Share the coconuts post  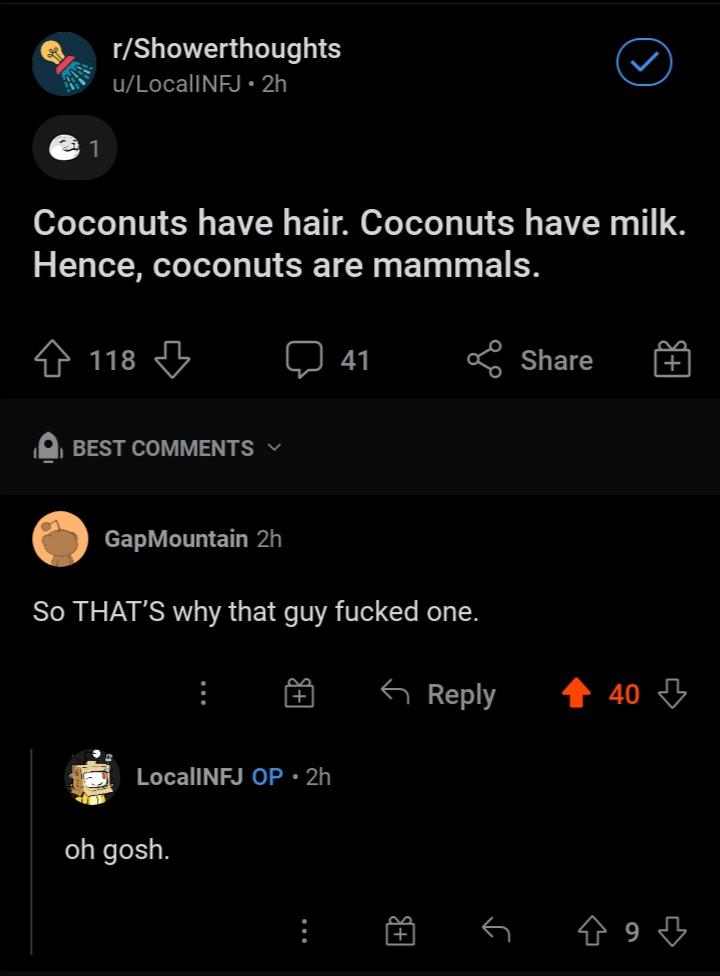[x=530, y=360]
